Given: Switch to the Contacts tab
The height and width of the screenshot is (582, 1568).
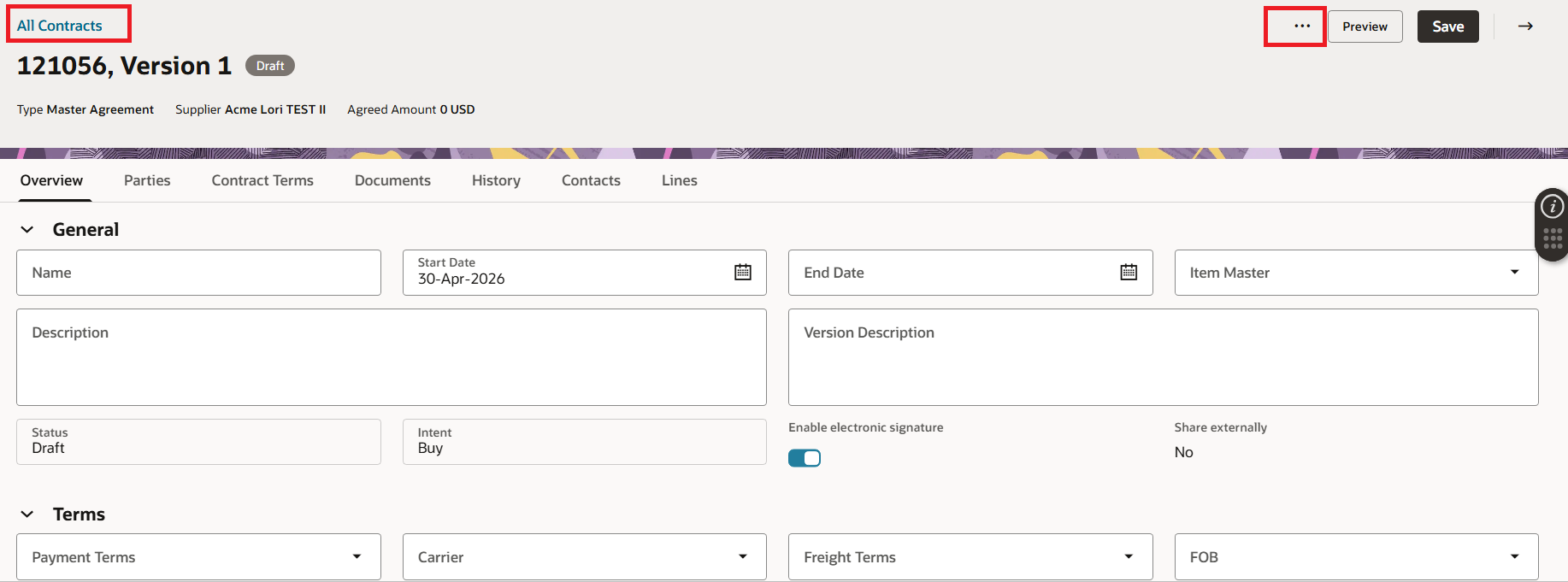Looking at the screenshot, I should [x=591, y=180].
